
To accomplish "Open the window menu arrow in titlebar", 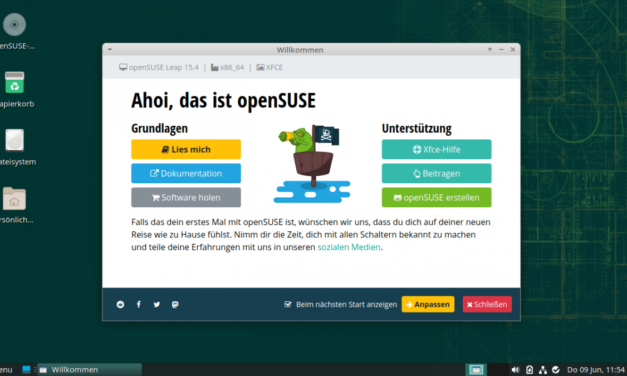I will pyautogui.click(x=110, y=50).
